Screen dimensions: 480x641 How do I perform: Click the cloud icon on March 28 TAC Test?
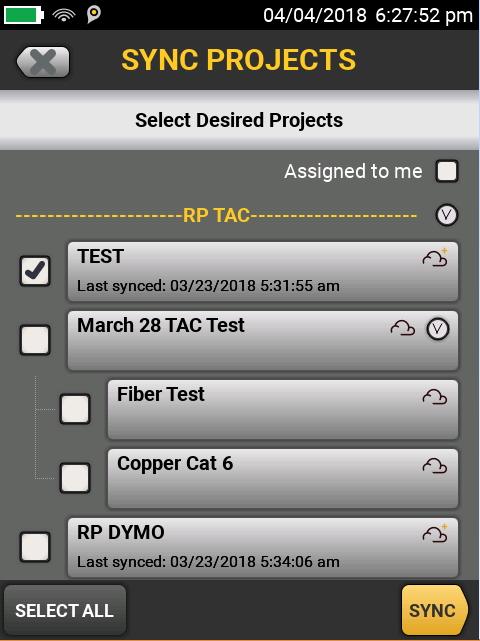(403, 328)
